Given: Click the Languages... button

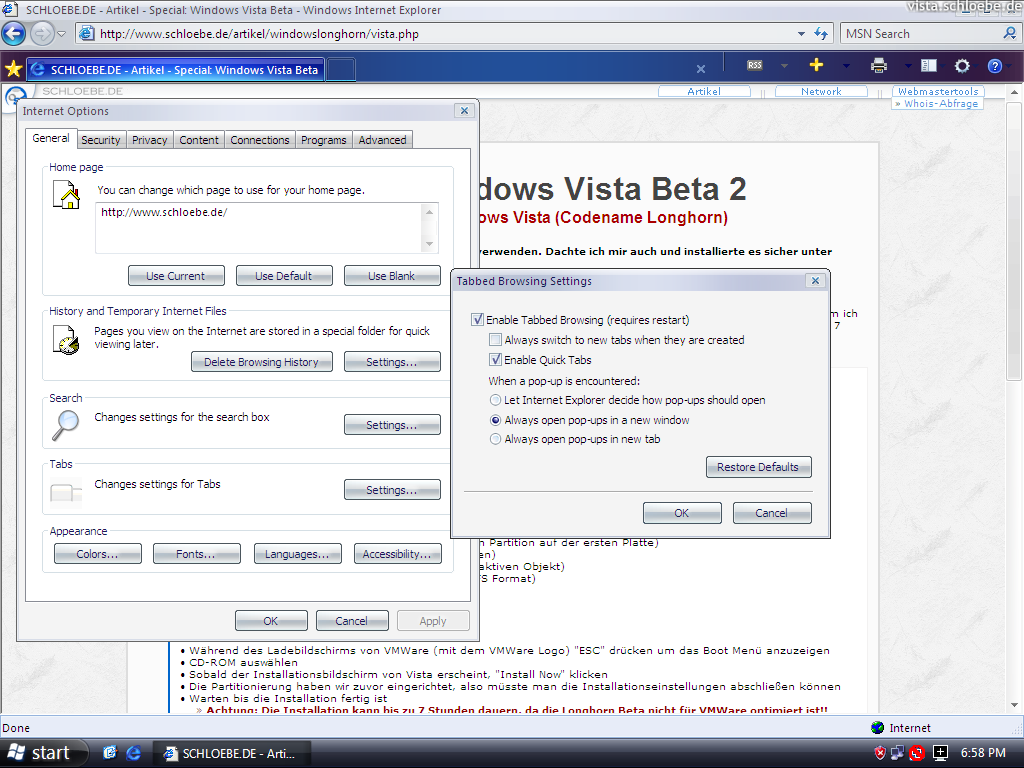Looking at the screenshot, I should 297,554.
